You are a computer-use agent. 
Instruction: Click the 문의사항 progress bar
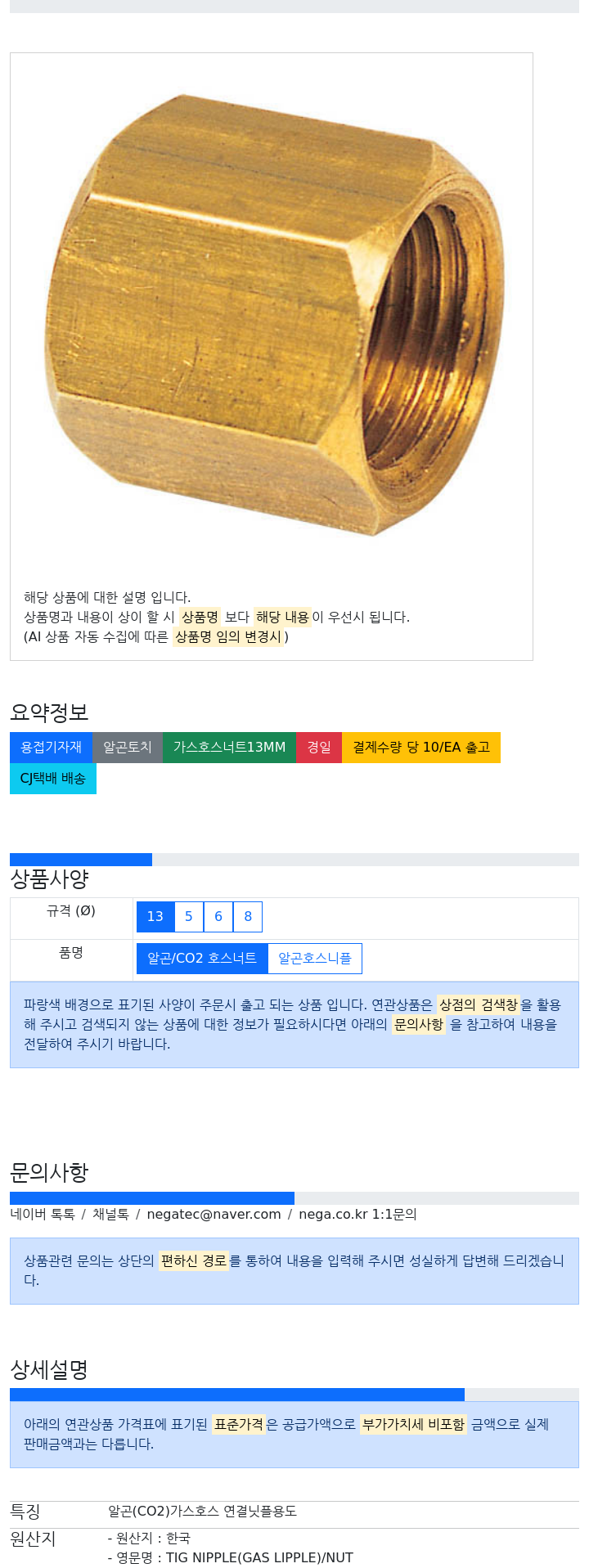pyautogui.click(x=294, y=1197)
